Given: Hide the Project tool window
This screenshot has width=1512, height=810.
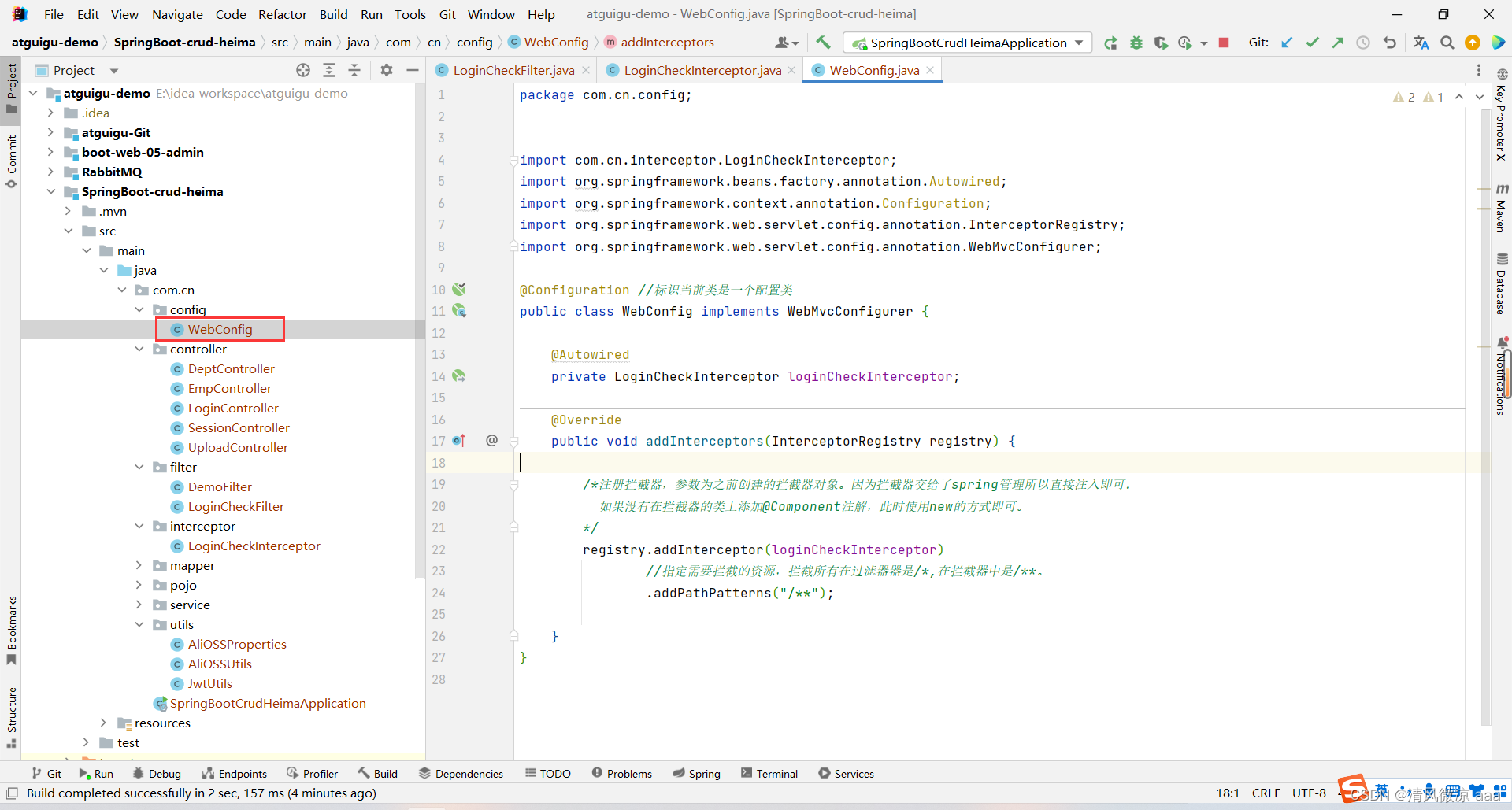Looking at the screenshot, I should (412, 70).
